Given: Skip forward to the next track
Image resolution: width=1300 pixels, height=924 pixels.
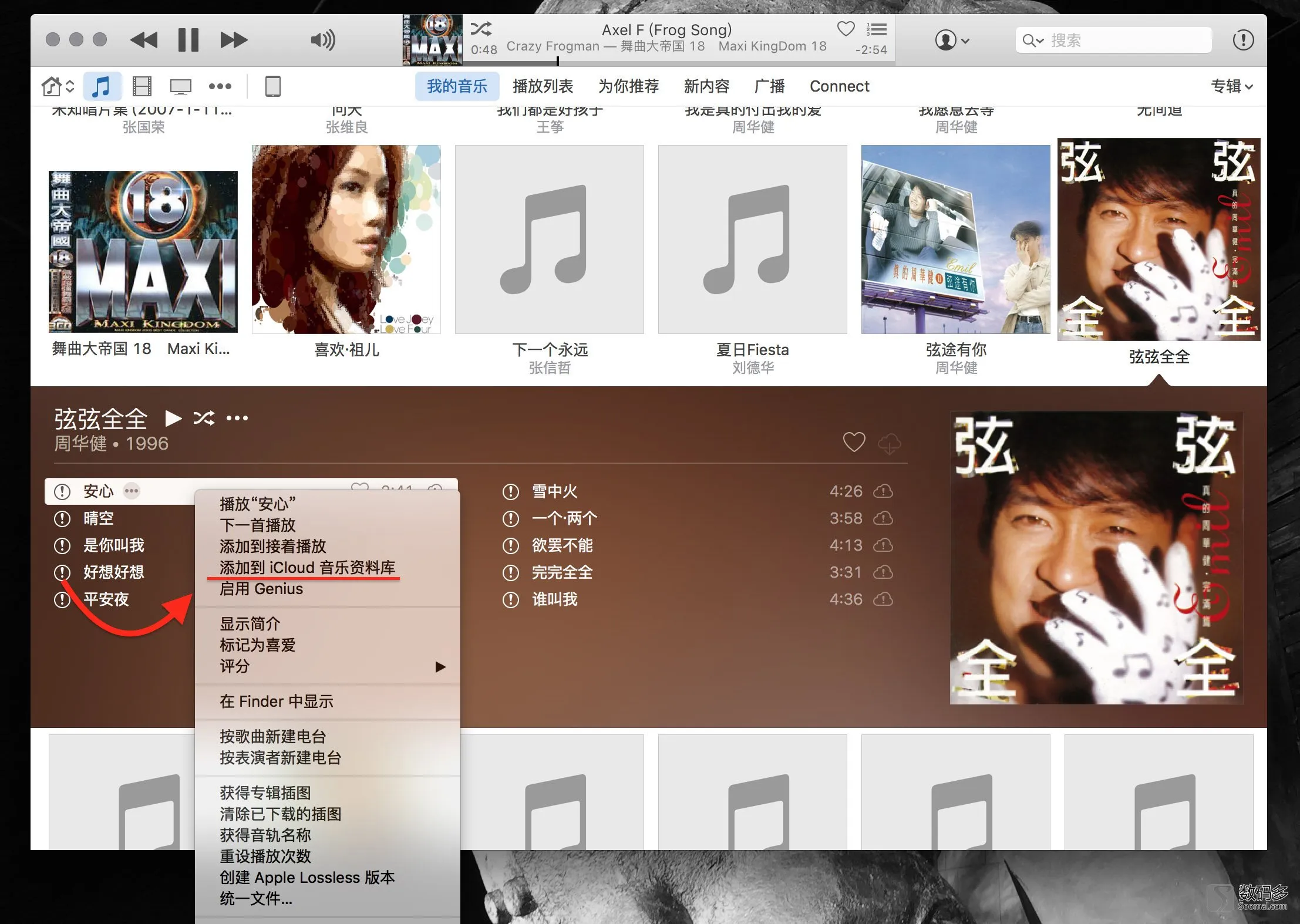Looking at the screenshot, I should click(234, 40).
